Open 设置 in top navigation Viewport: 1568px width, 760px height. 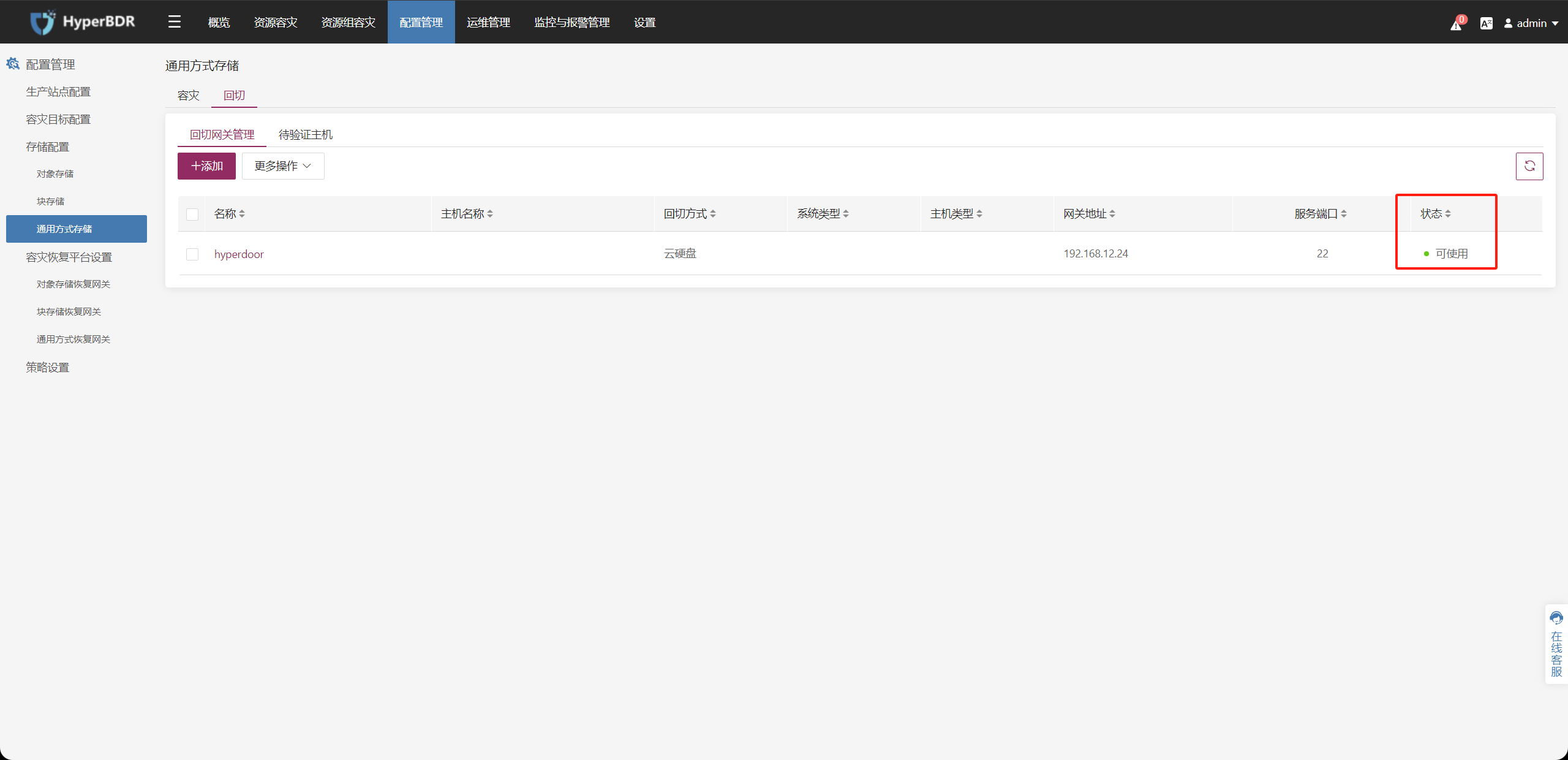tap(645, 22)
